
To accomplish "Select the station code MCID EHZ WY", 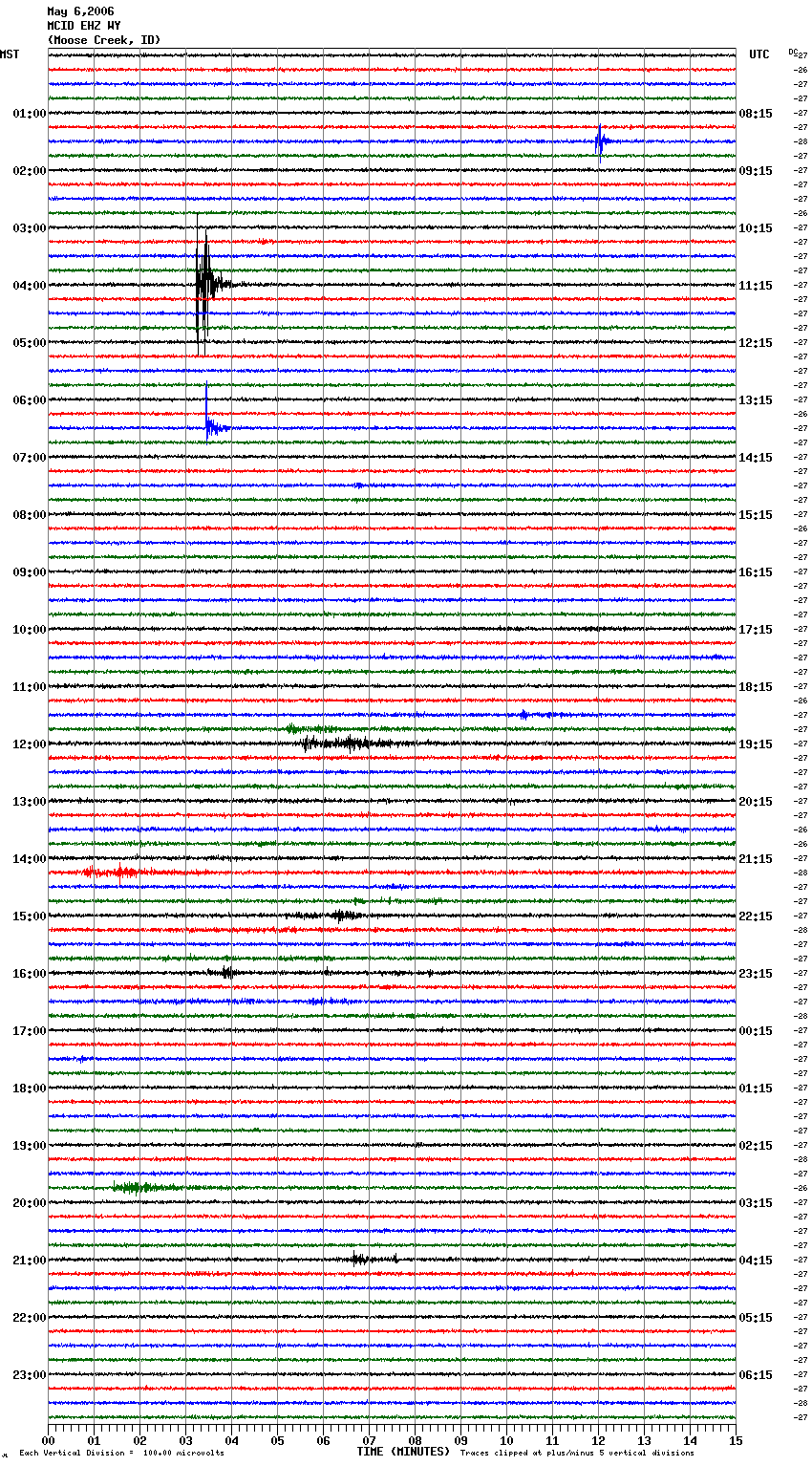I will 84,26.
